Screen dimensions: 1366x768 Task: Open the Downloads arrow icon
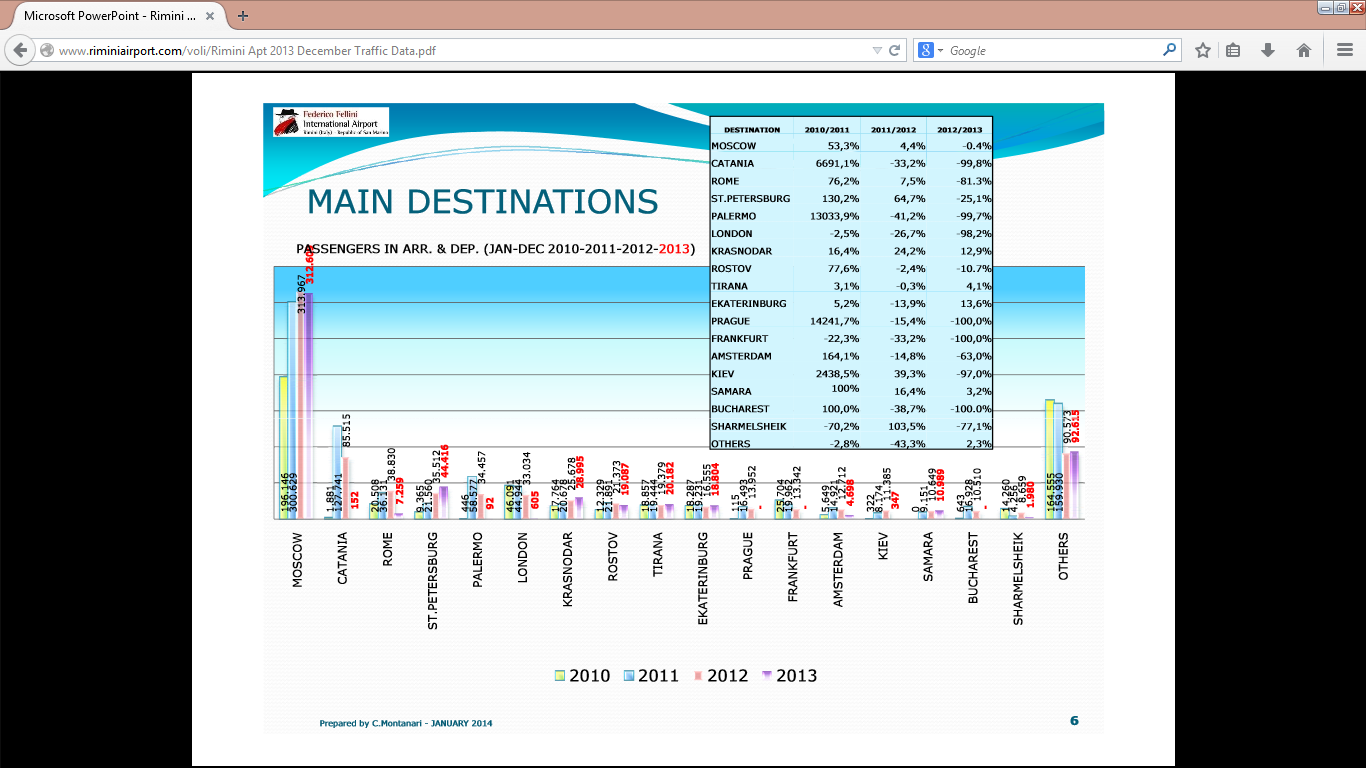[1268, 50]
